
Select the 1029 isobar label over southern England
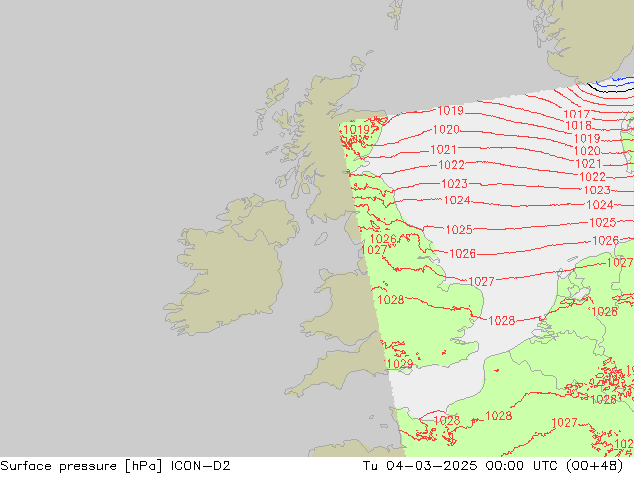[x=399, y=364]
